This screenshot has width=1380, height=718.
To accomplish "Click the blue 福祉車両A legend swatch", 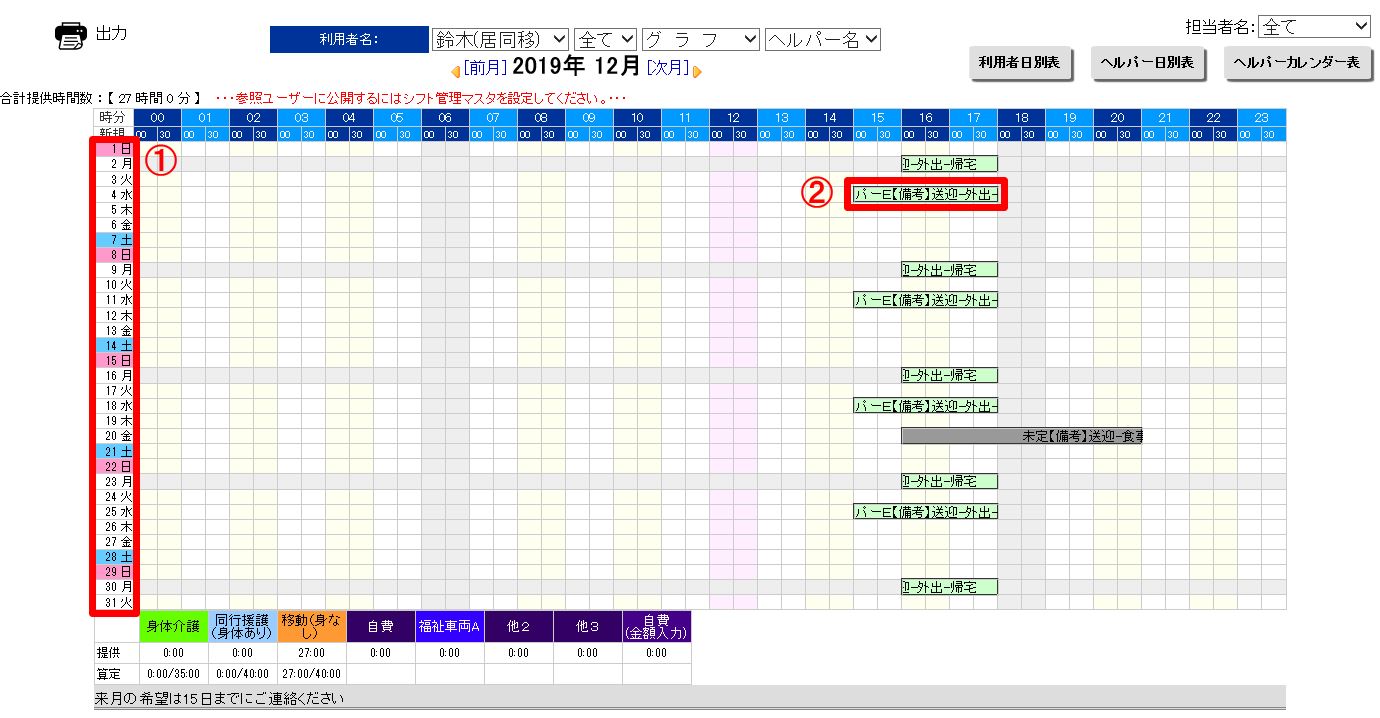I will coord(450,627).
